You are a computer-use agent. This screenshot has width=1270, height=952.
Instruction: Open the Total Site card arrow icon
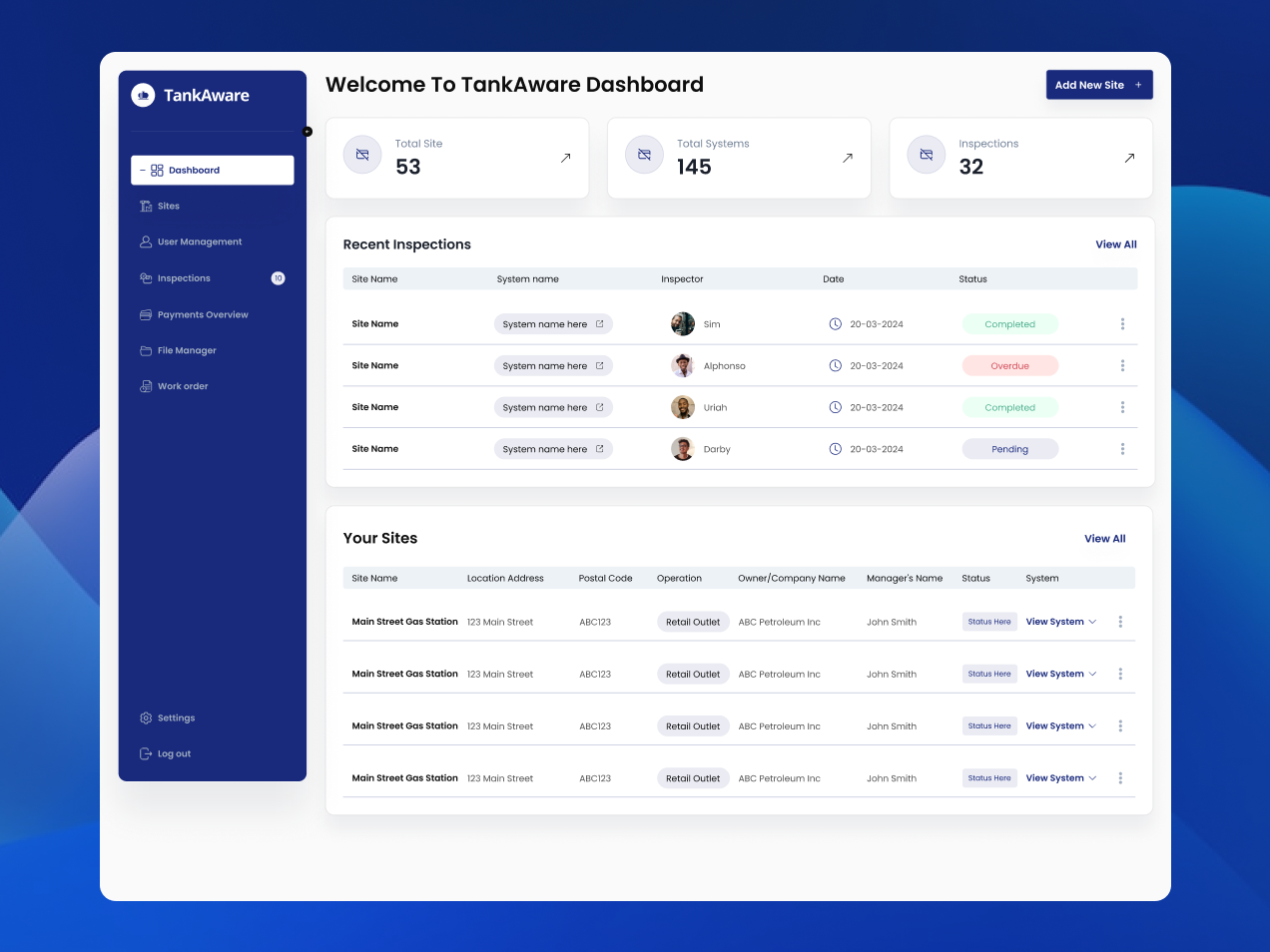tap(566, 158)
